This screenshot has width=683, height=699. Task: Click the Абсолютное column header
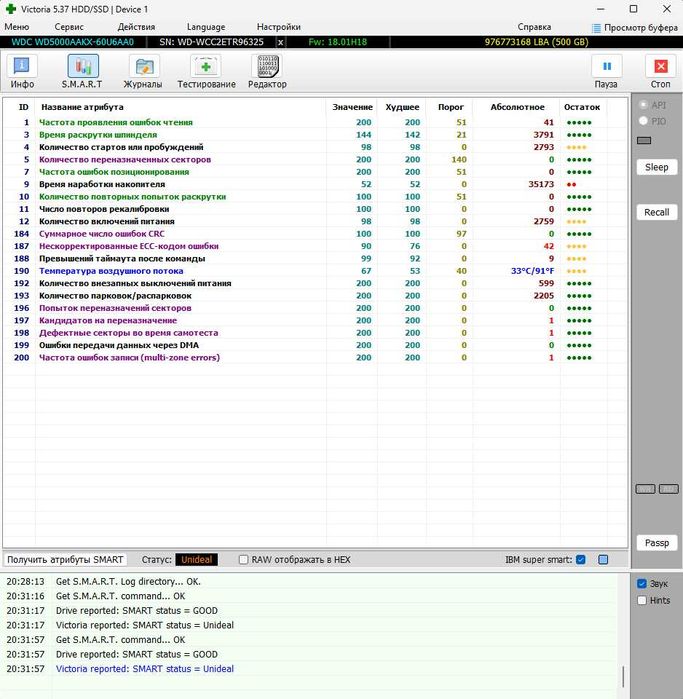pyautogui.click(x=517, y=107)
